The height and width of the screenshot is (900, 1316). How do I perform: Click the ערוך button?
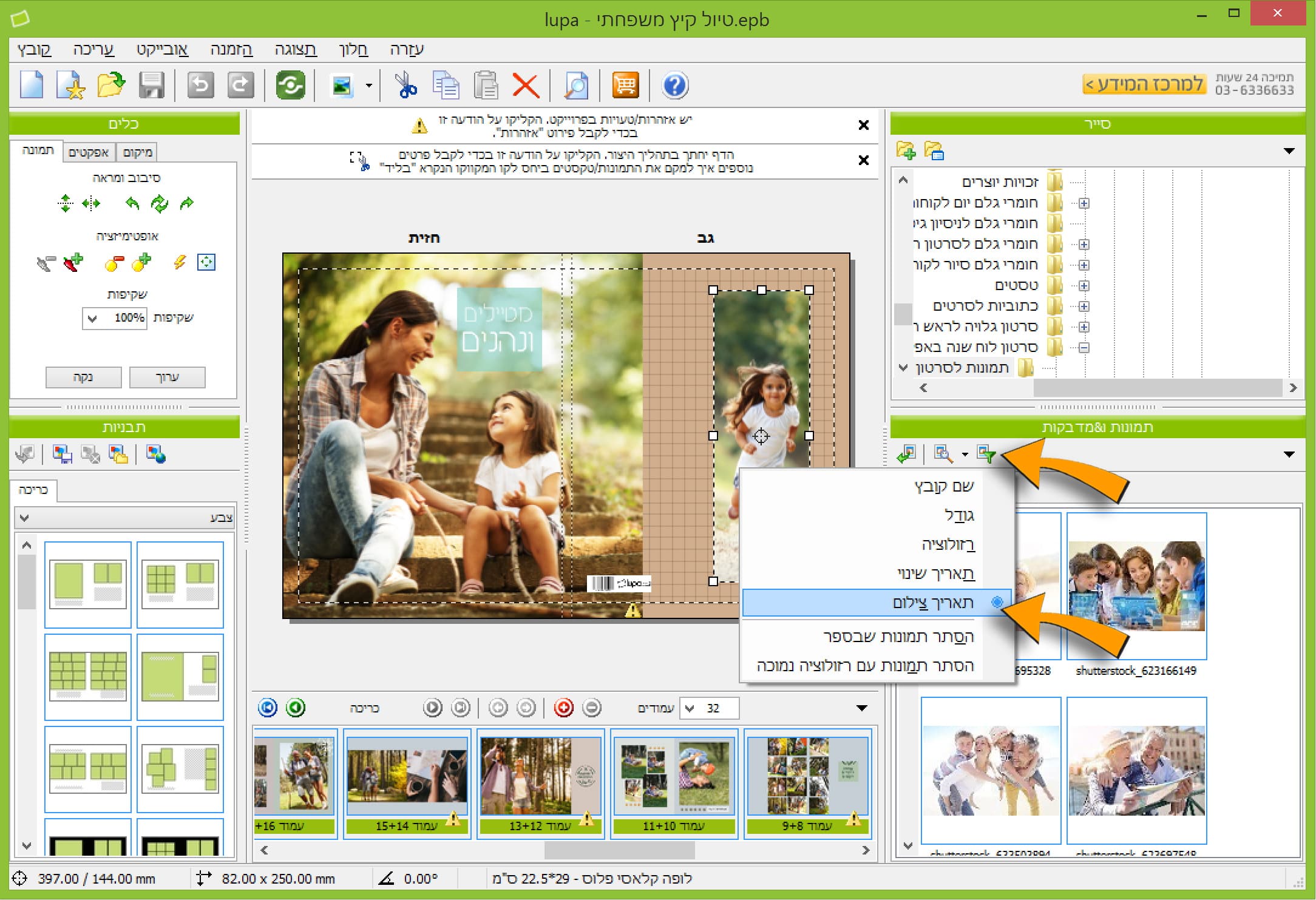[x=168, y=377]
